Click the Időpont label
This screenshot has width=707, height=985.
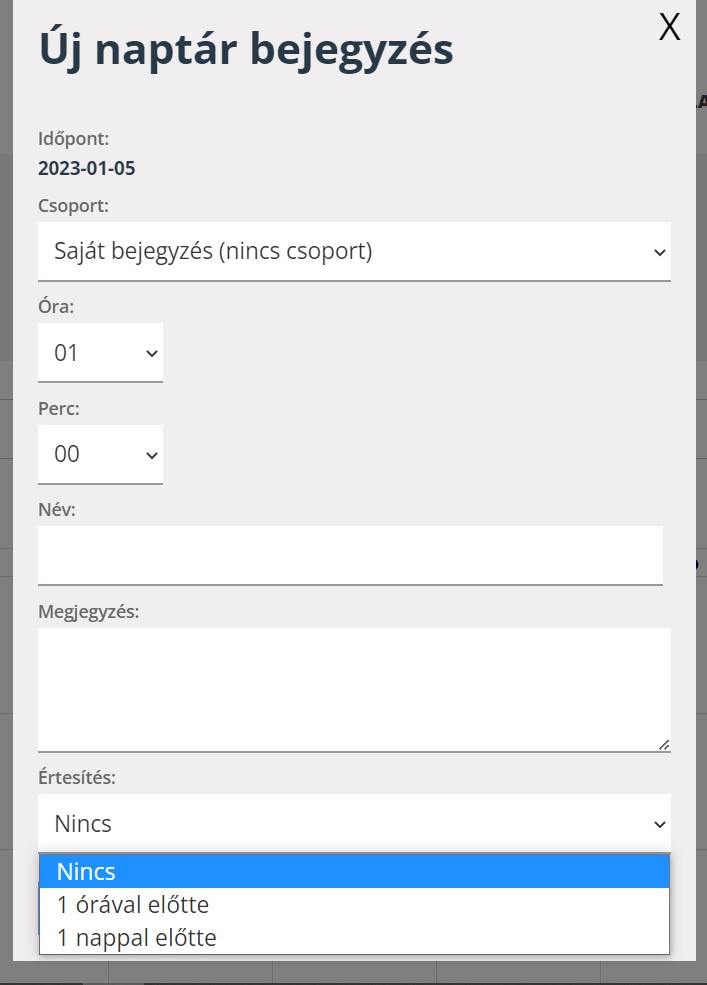click(x=73, y=138)
